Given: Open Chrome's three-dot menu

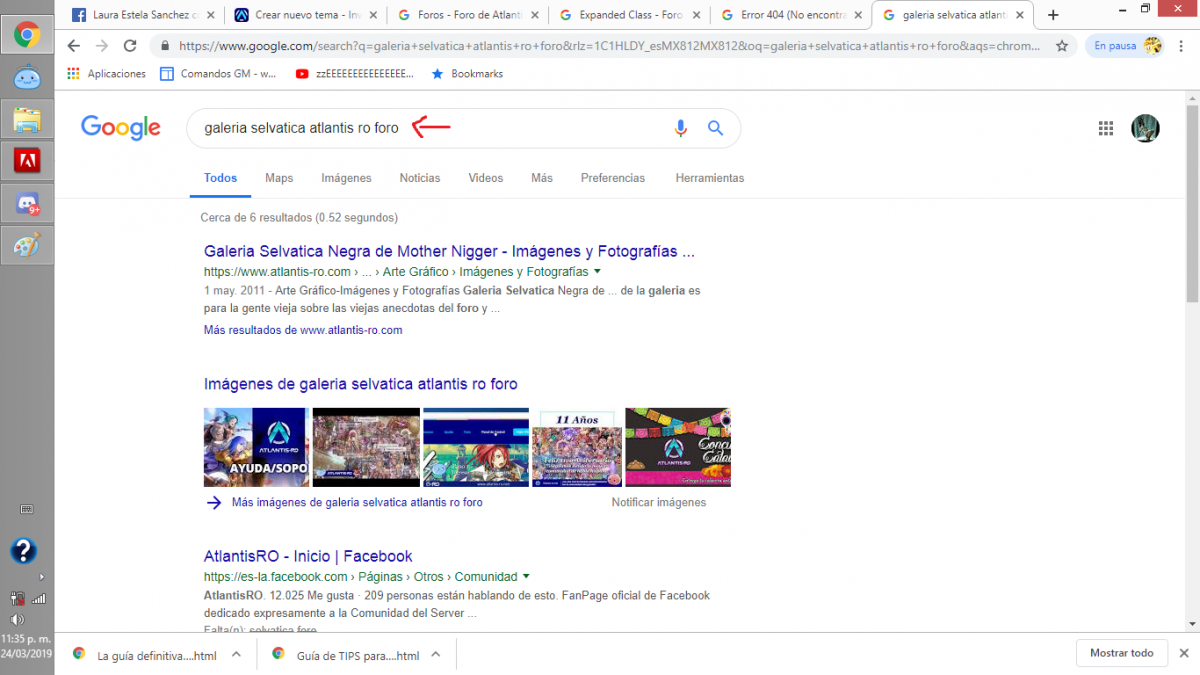Looking at the screenshot, I should pos(1182,46).
